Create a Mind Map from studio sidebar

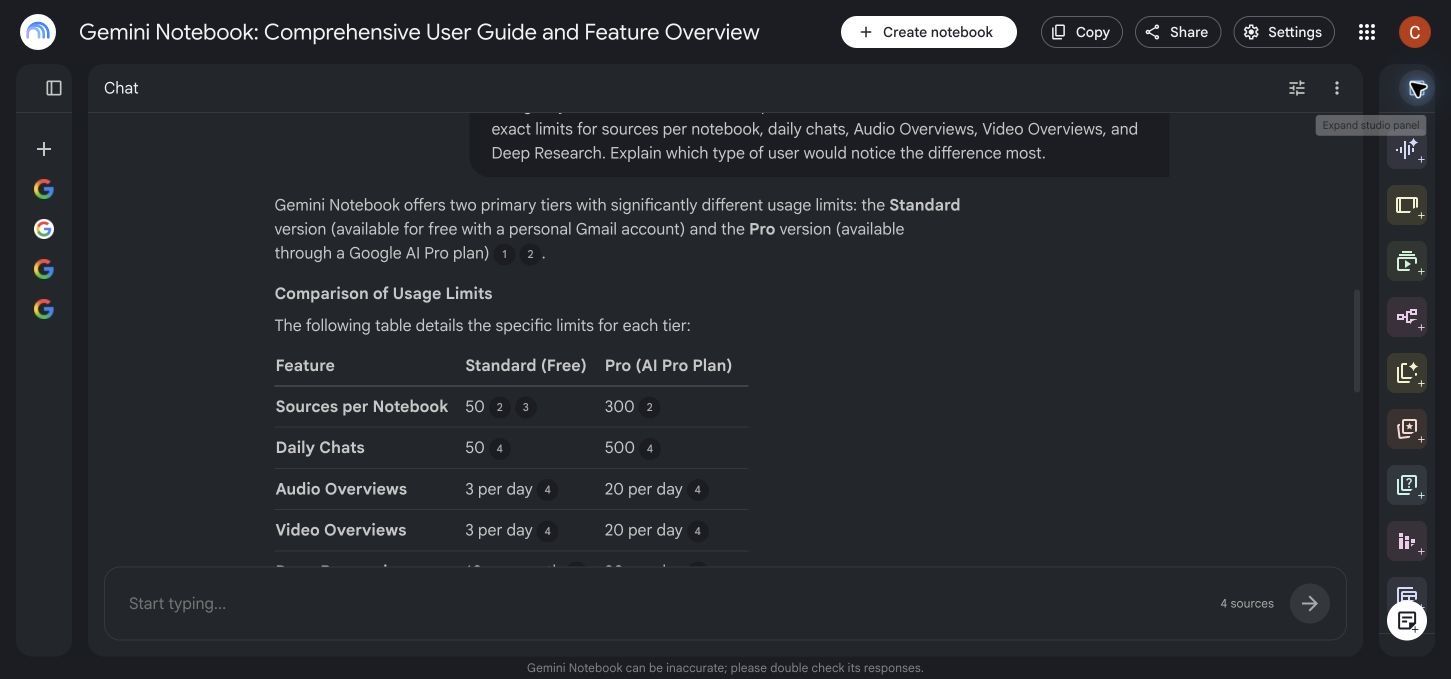point(1407,317)
